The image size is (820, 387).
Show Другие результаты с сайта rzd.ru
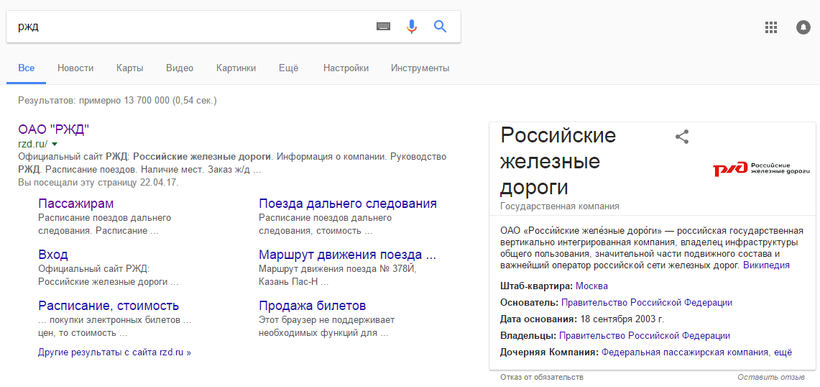115,352
